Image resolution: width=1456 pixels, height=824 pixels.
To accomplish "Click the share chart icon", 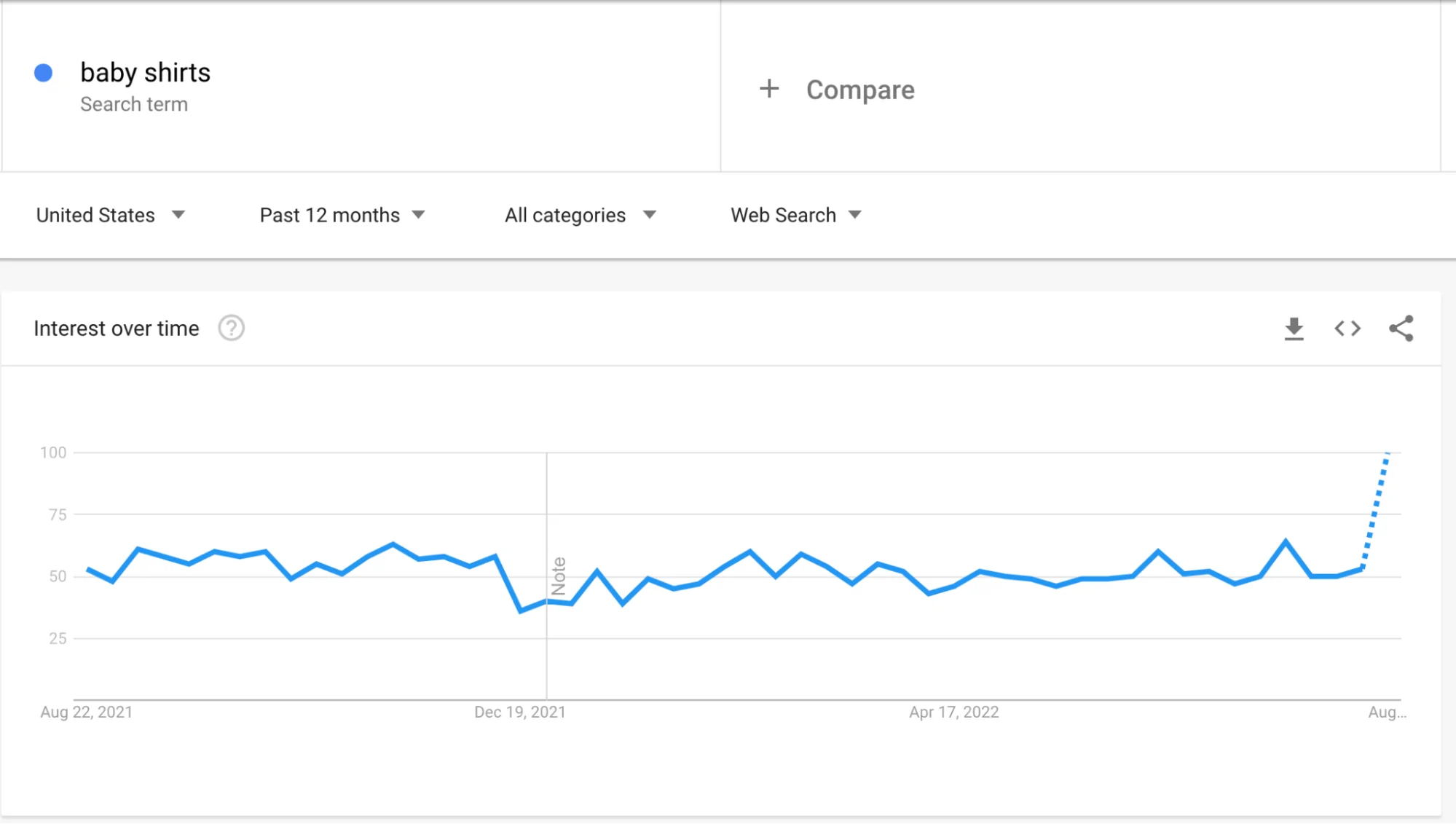I will (1401, 329).
